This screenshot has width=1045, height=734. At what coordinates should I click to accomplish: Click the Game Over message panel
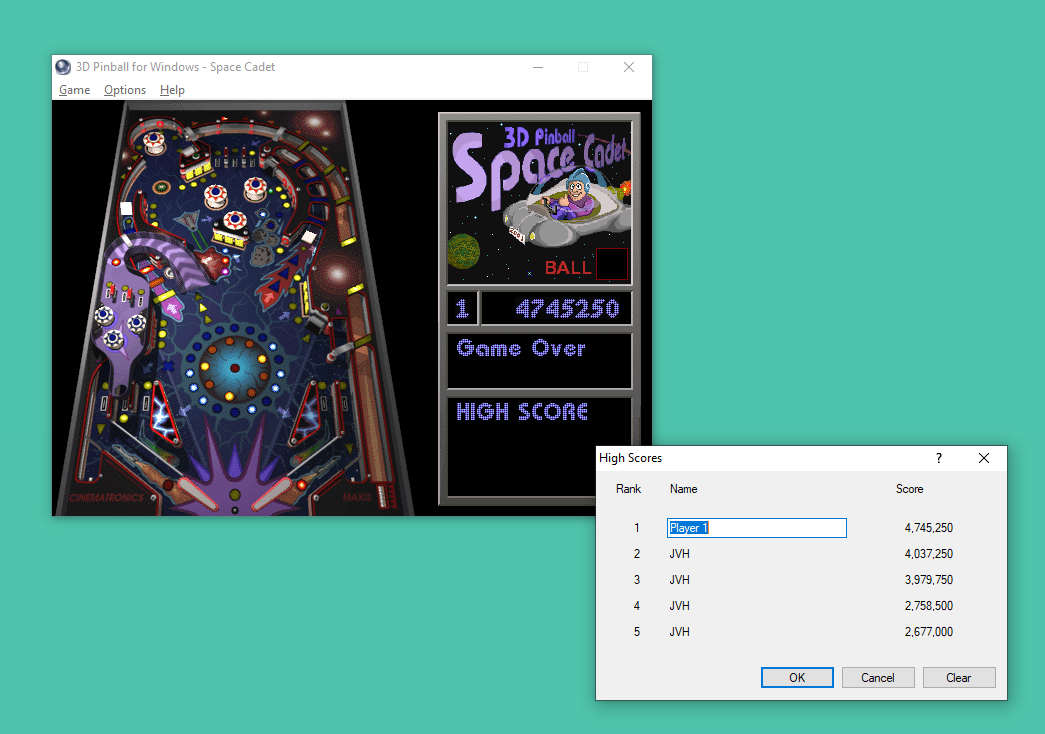[539, 360]
